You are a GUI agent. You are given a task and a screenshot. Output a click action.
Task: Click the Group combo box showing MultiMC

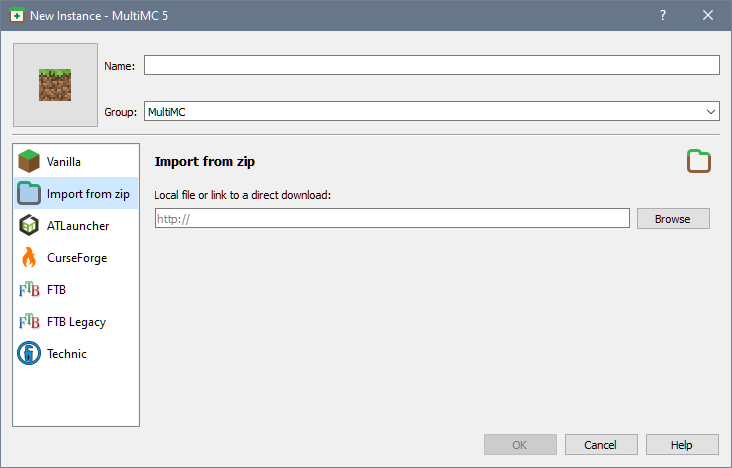[431, 112]
